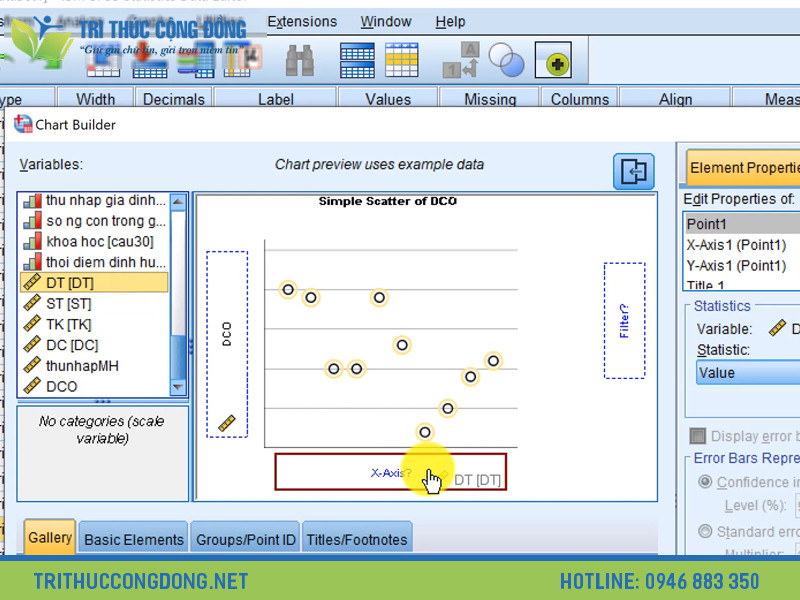Click the Chart Builder title icon

tap(22, 124)
